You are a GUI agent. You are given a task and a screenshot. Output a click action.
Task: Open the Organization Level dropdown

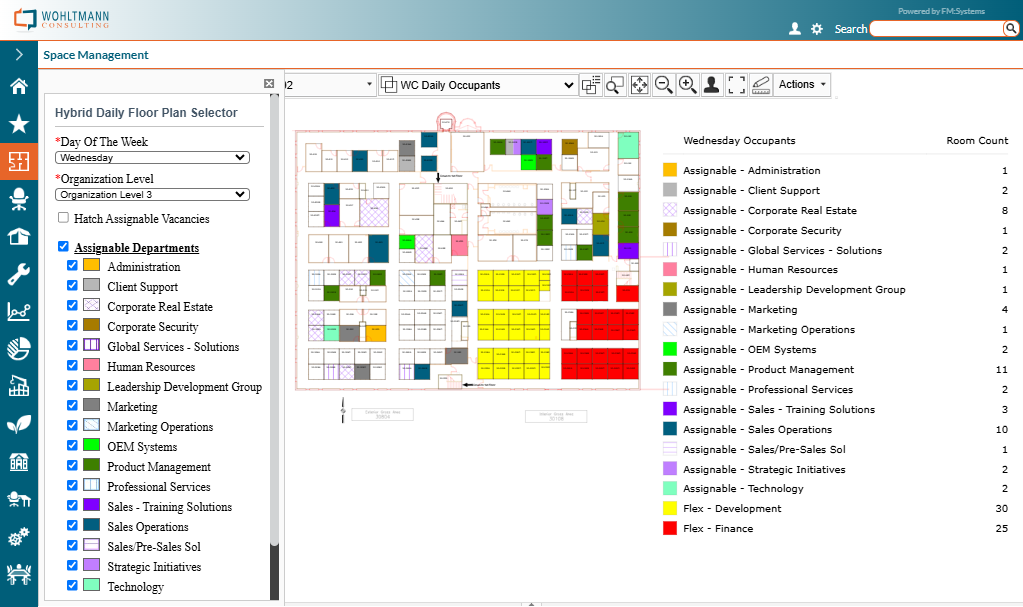(x=152, y=195)
